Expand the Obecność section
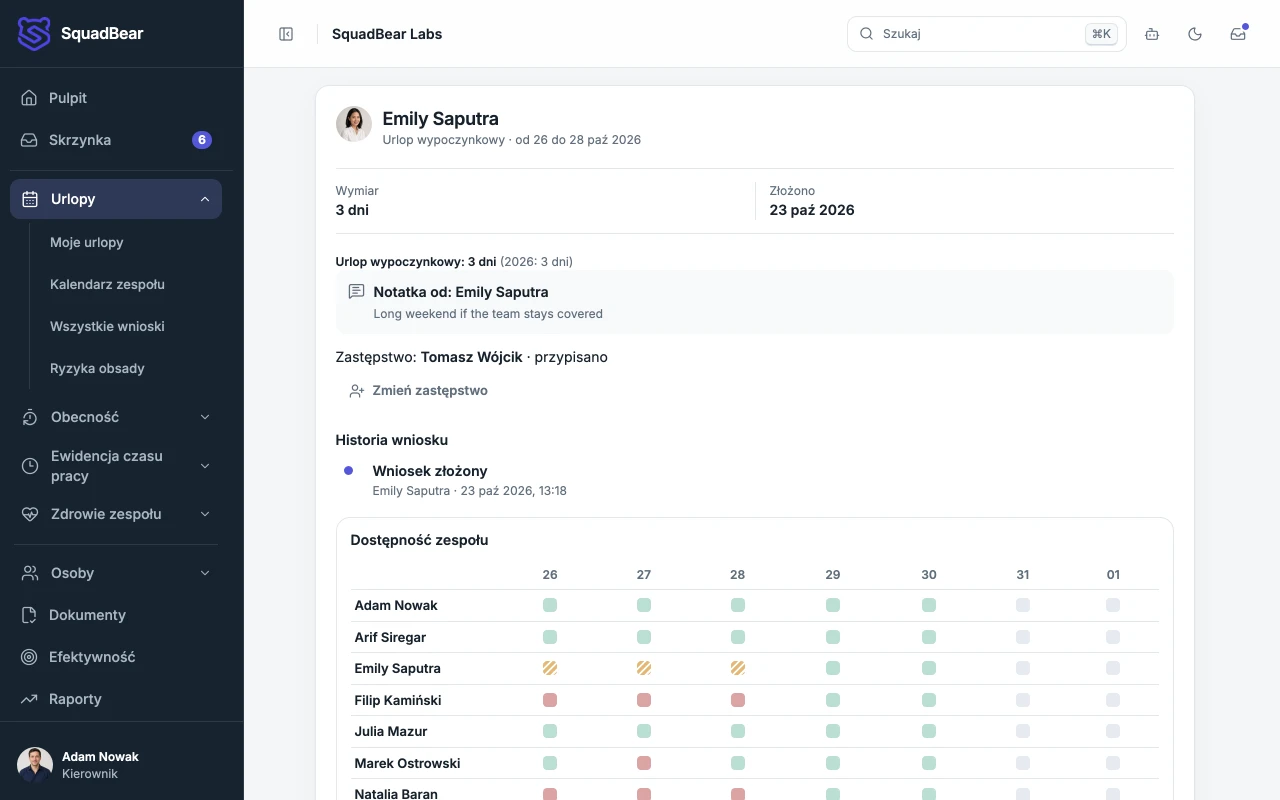Viewport: 1280px width, 800px height. point(116,417)
